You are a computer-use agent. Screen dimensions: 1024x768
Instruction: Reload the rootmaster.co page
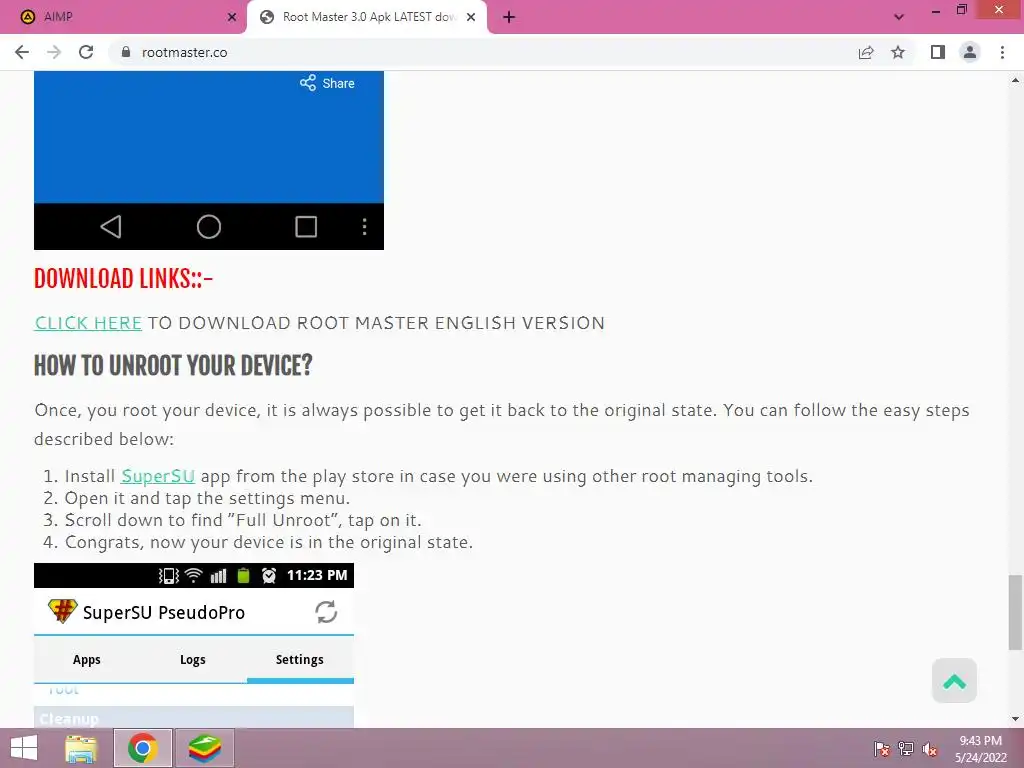tap(86, 52)
